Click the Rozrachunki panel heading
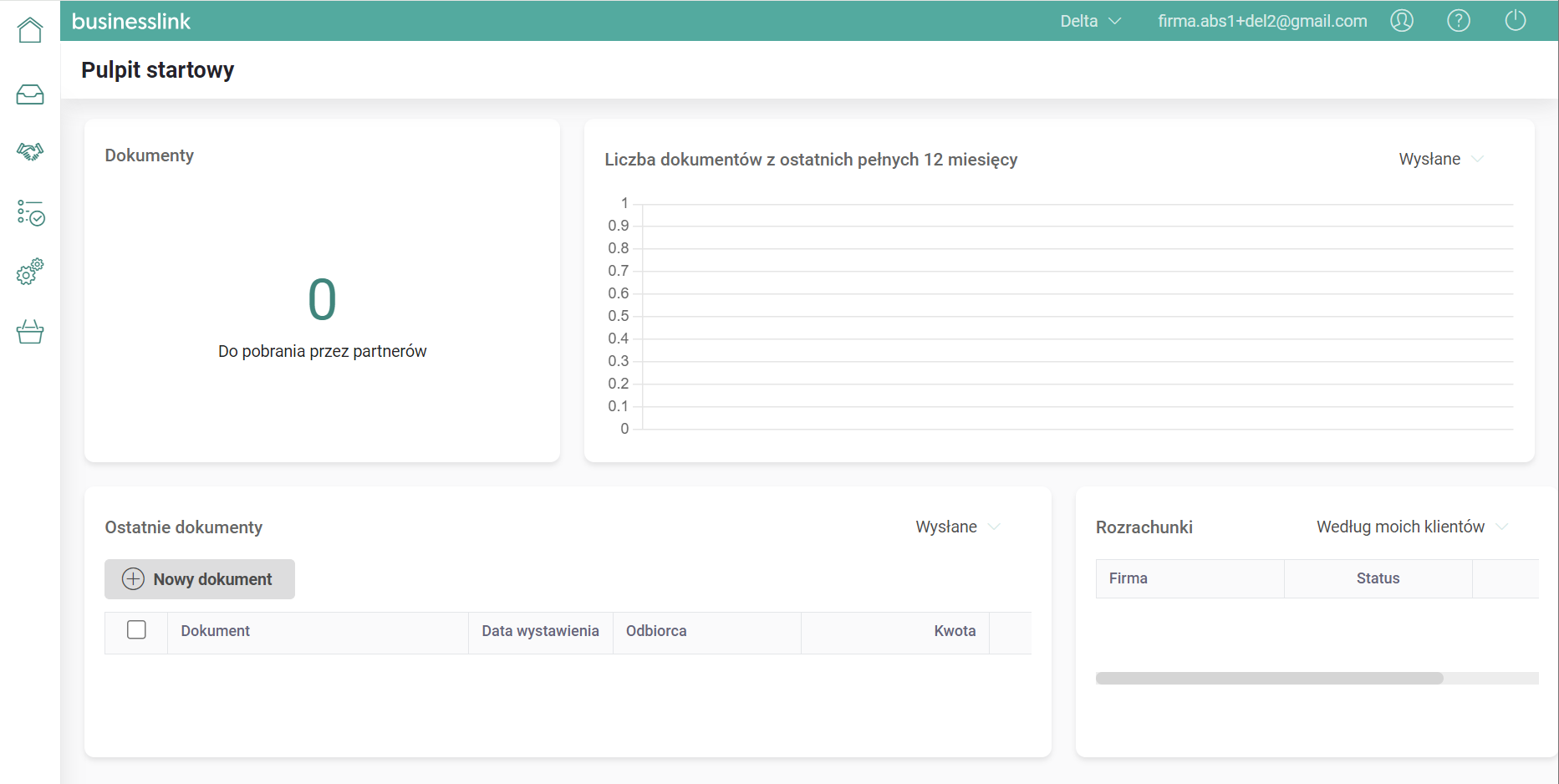This screenshot has width=1559, height=784. [x=1144, y=527]
